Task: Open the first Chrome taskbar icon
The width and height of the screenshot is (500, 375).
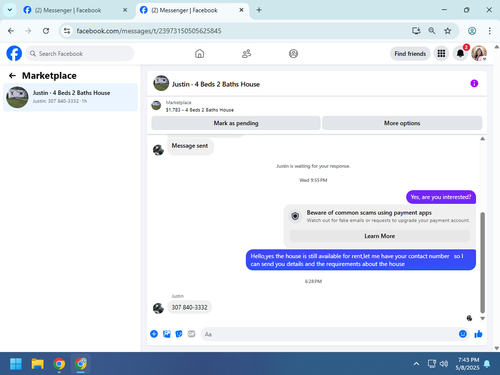Action: click(59, 364)
